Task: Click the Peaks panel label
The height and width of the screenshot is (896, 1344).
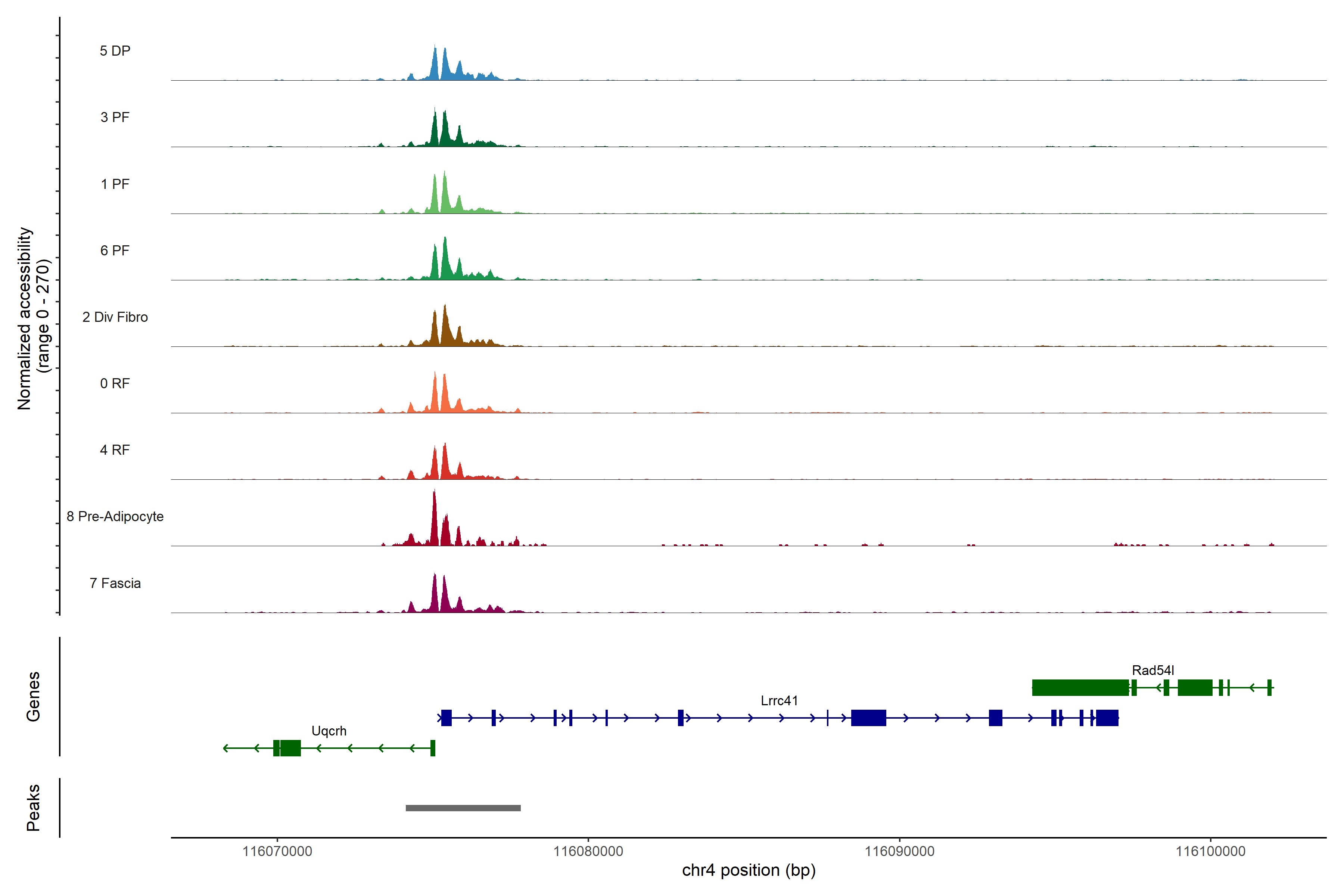Action: (x=33, y=808)
